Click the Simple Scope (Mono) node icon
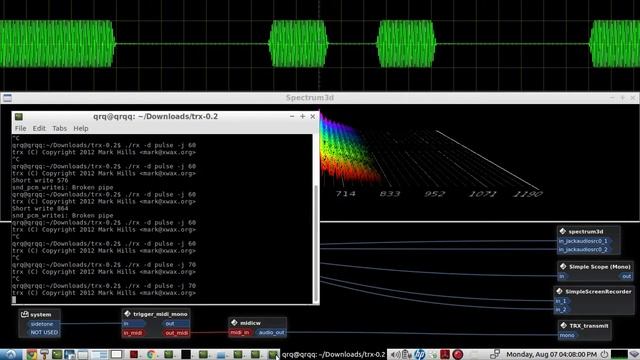Screen dimensions: 640x360 563,266
